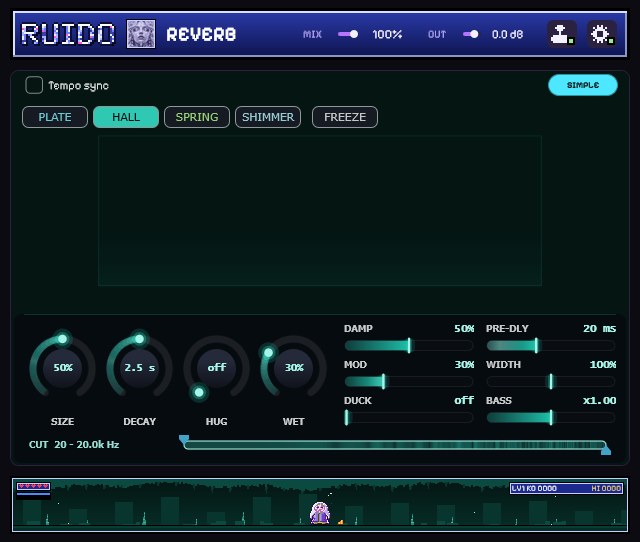Screen dimensions: 640x542
Task: Select the PLATE reverb type
Action: click(55, 117)
